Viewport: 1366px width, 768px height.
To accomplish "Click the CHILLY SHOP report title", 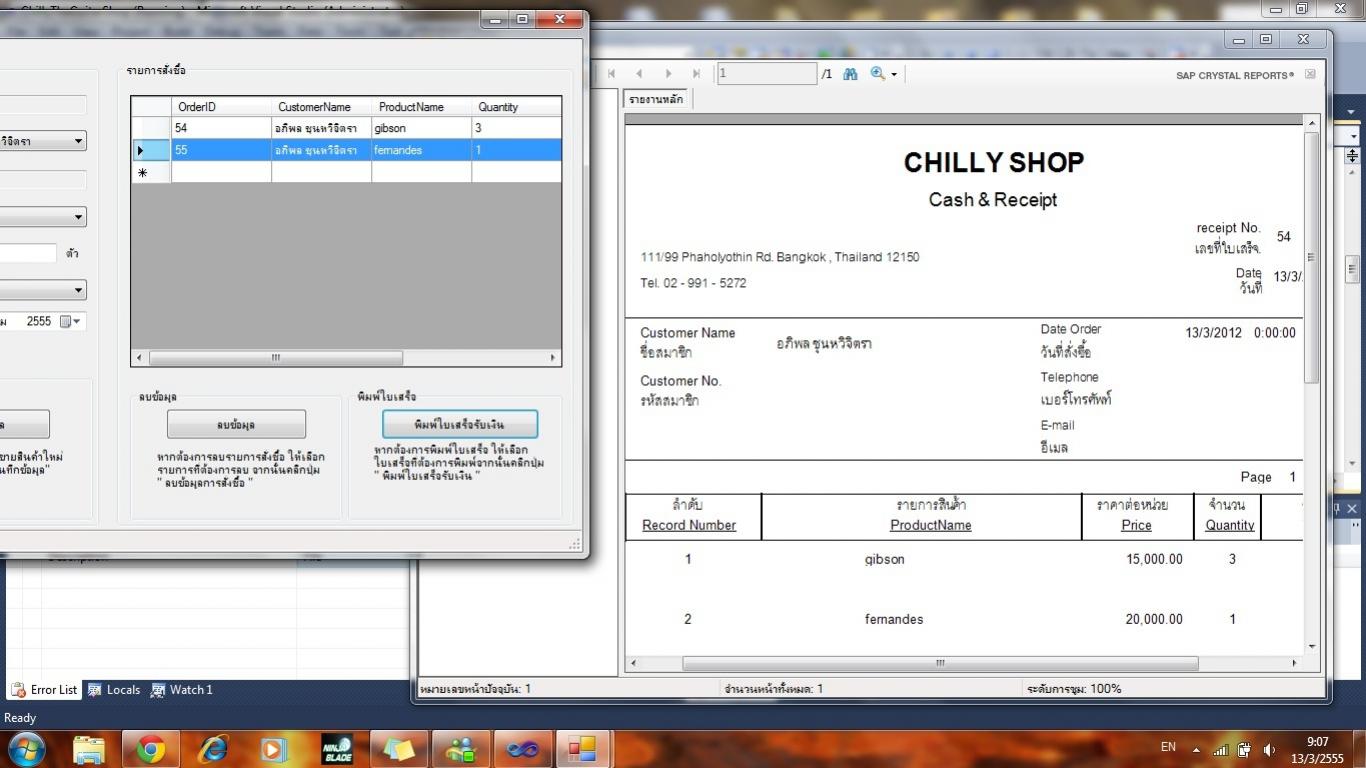I will (x=994, y=162).
